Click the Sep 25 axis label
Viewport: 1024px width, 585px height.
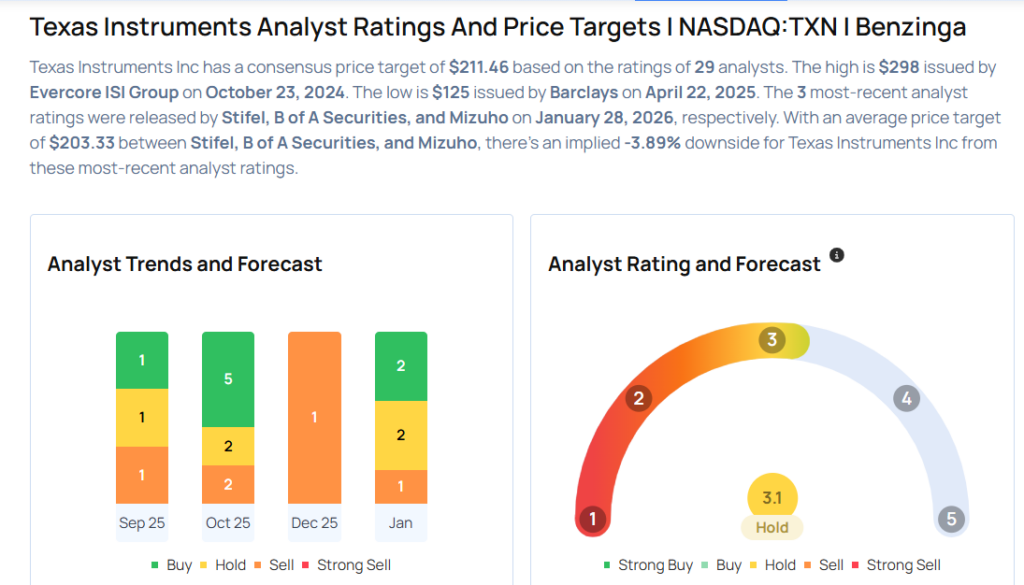pos(142,523)
